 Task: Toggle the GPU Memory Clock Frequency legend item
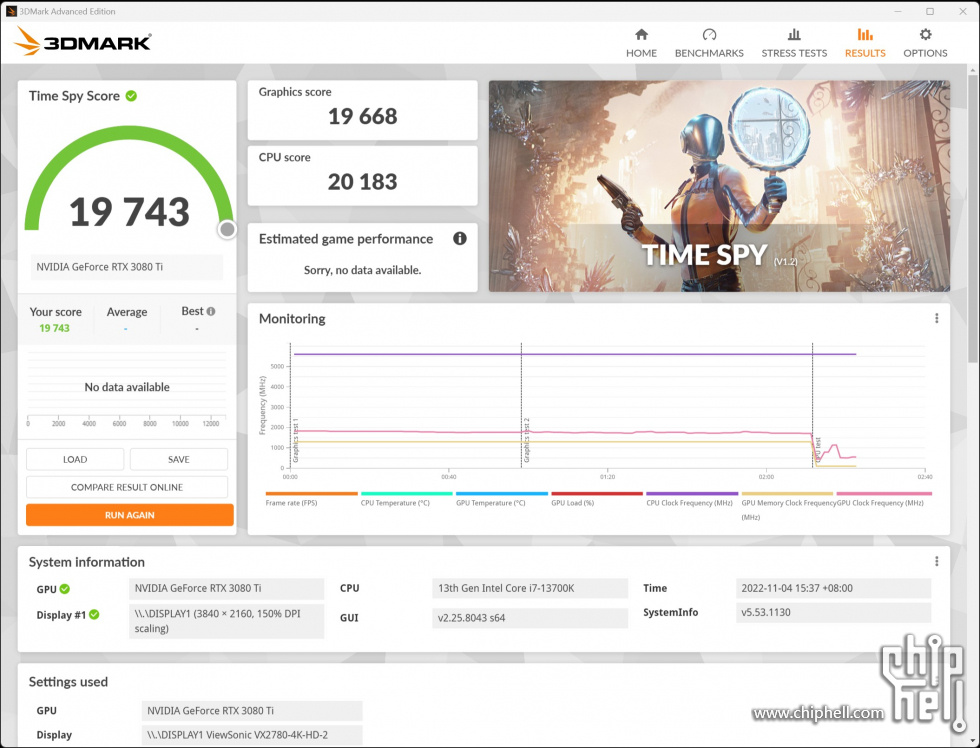[x=788, y=506]
